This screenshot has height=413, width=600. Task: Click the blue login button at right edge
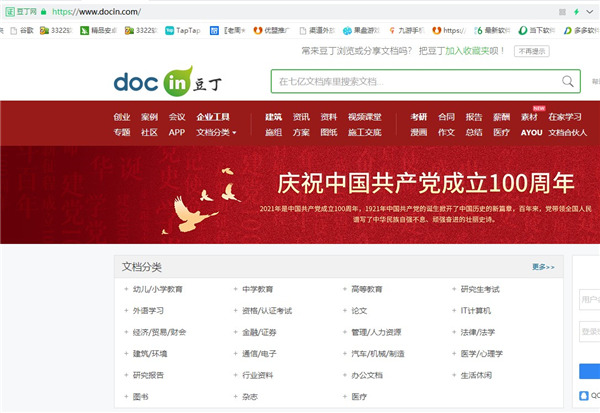click(589, 371)
